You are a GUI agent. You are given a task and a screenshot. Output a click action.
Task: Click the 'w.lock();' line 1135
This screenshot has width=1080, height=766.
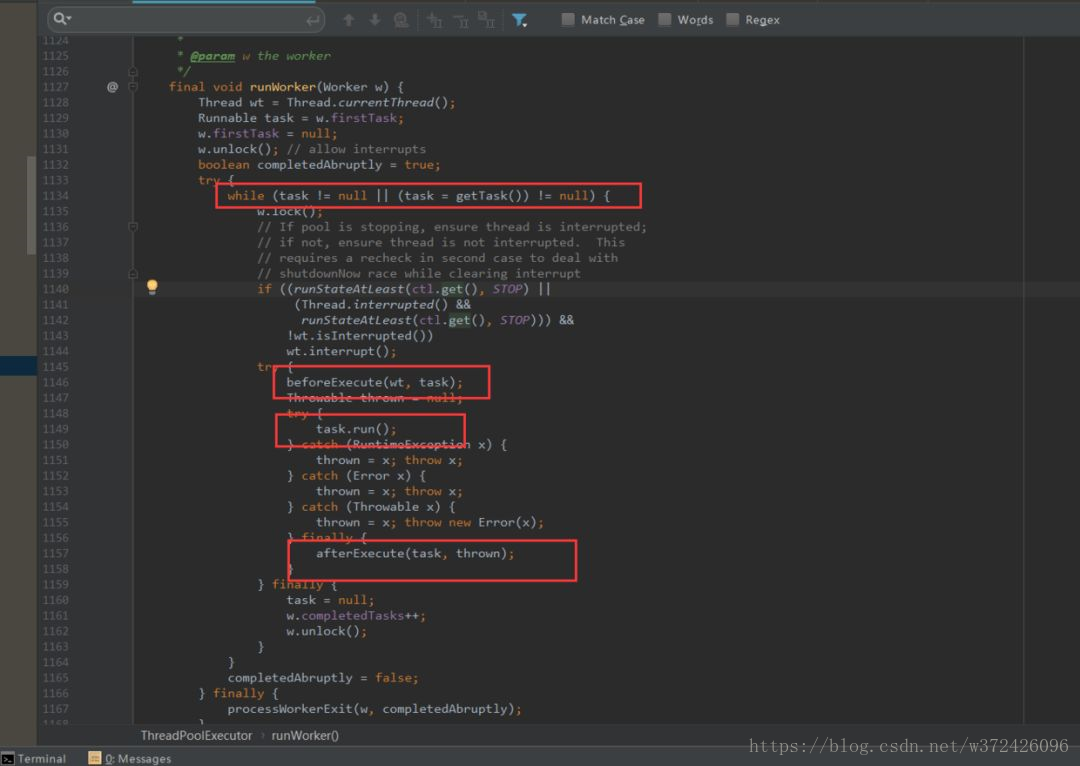pos(289,211)
